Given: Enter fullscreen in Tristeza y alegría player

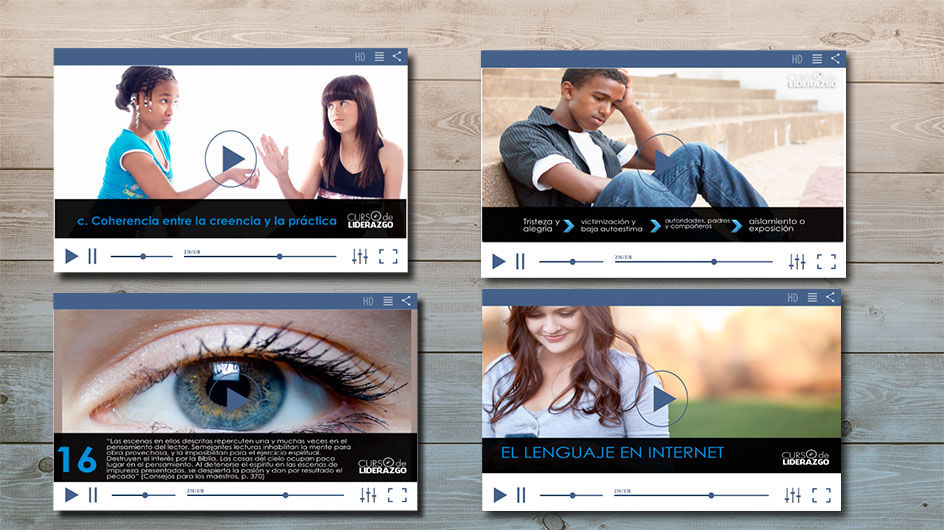Looking at the screenshot, I should 826,261.
